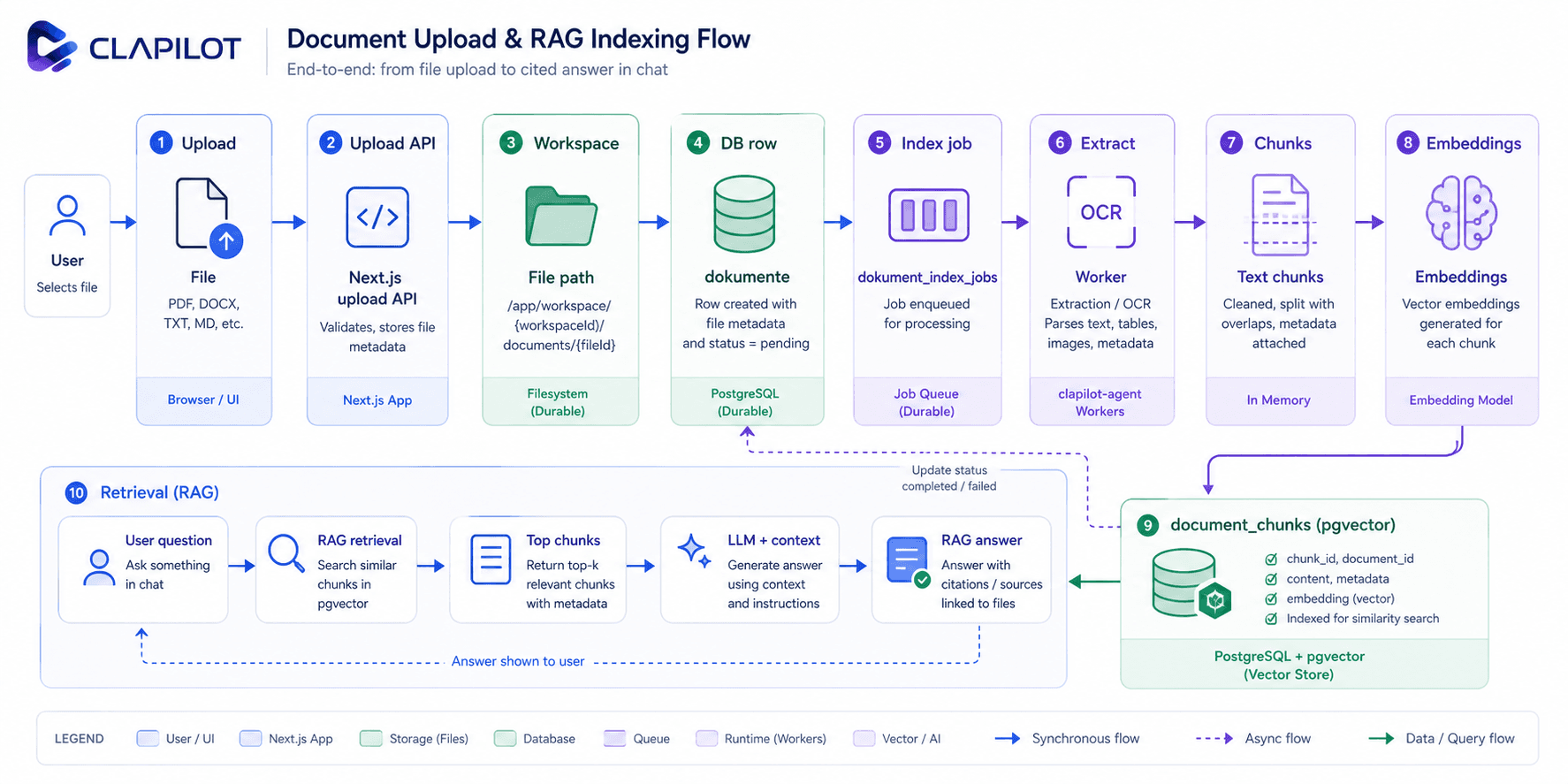Click the 'Validates, stores file metadata' text
Viewport: 1568px width, 784px height.
(377, 337)
